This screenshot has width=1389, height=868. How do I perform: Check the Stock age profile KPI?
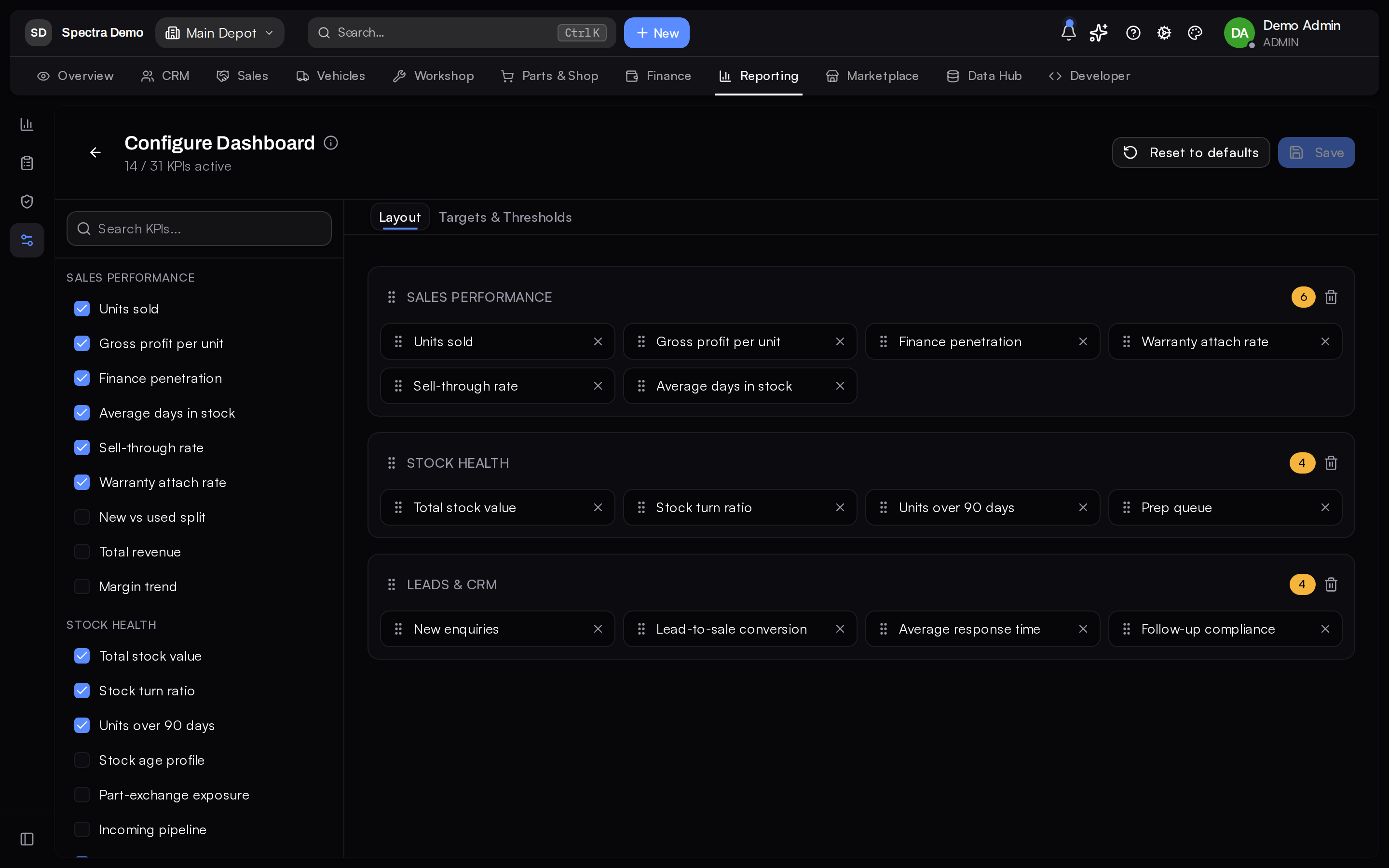(82, 760)
